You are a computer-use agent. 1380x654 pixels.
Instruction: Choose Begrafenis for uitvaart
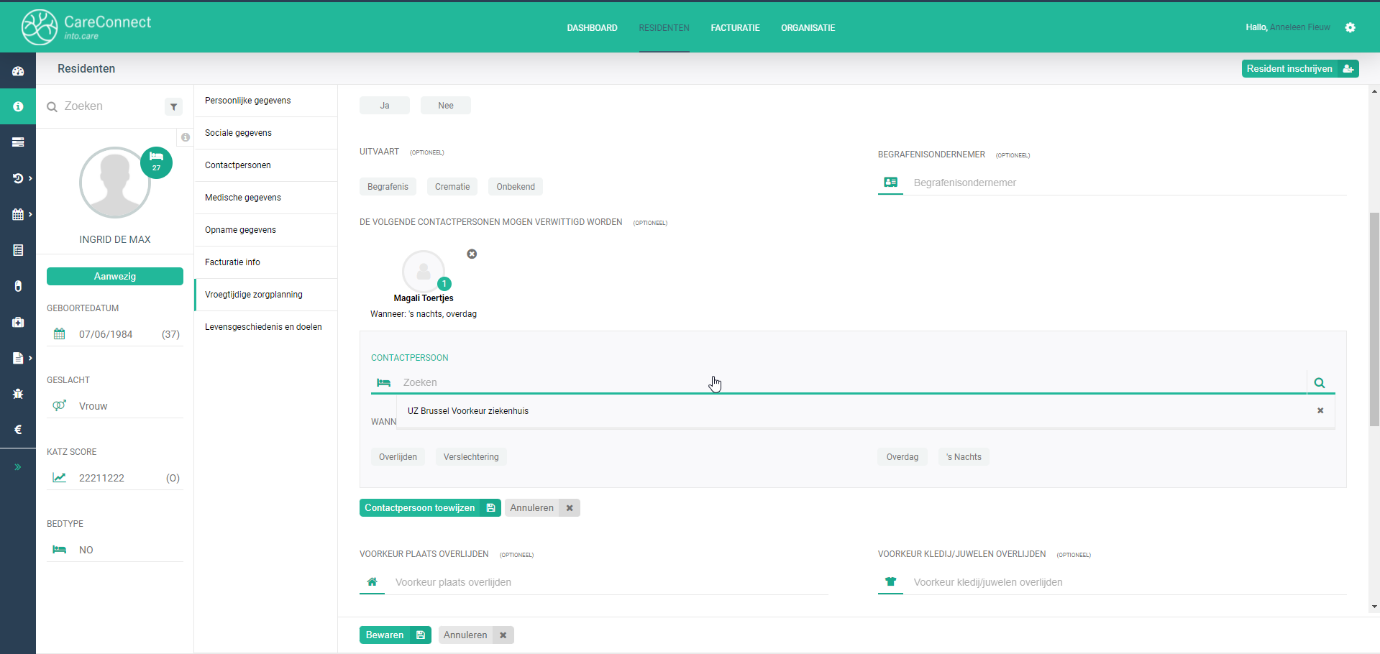point(388,187)
